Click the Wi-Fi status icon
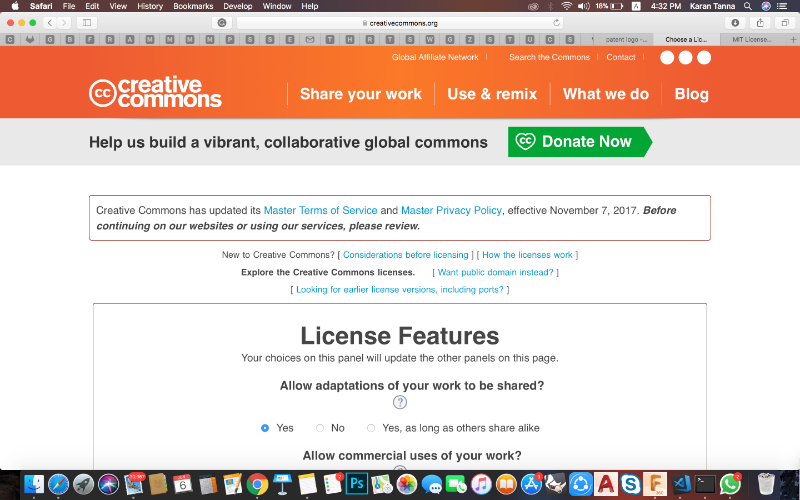The image size is (800, 500). point(566,6)
